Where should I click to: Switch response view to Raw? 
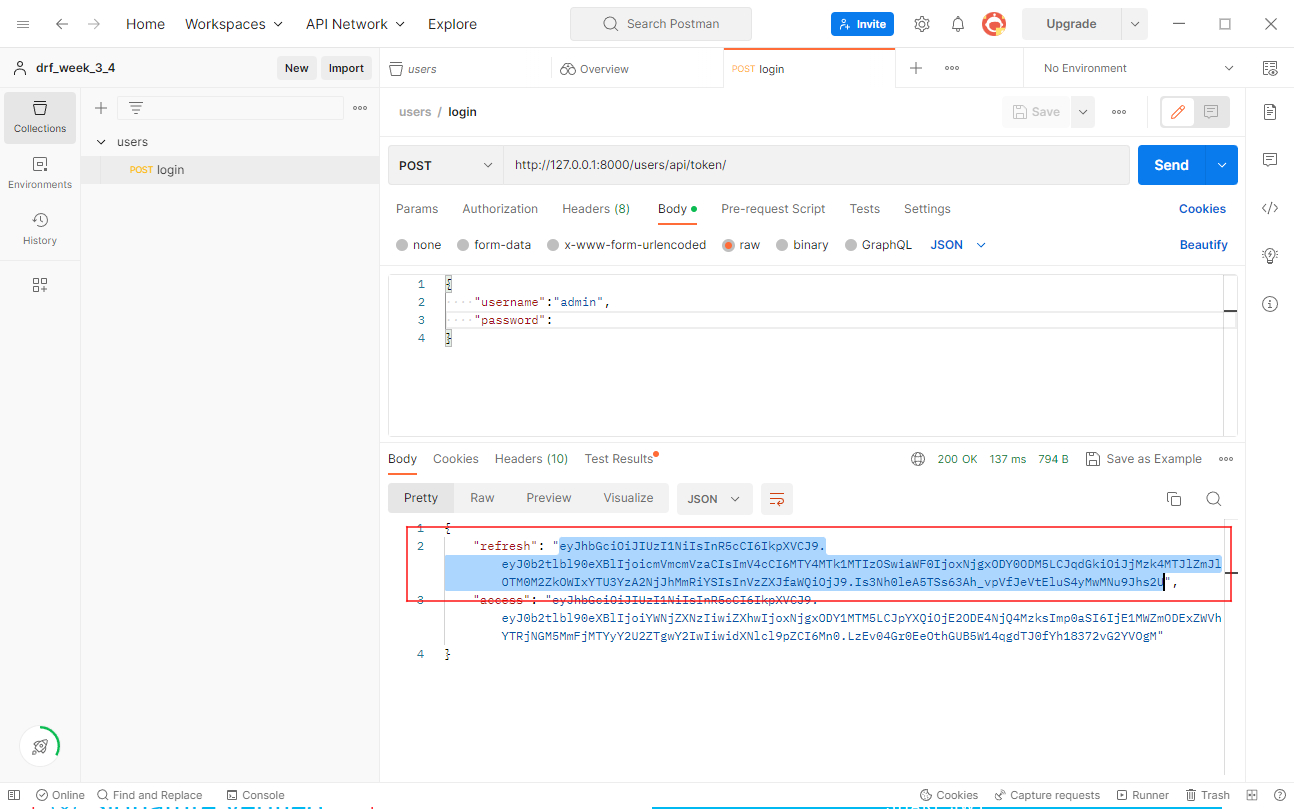(482, 498)
